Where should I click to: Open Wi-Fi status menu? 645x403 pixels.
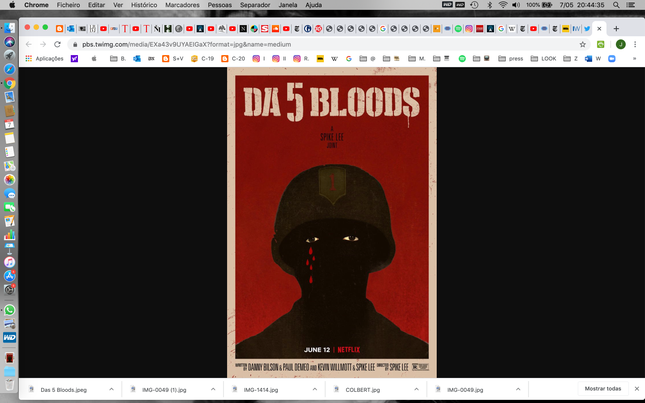coord(503,5)
